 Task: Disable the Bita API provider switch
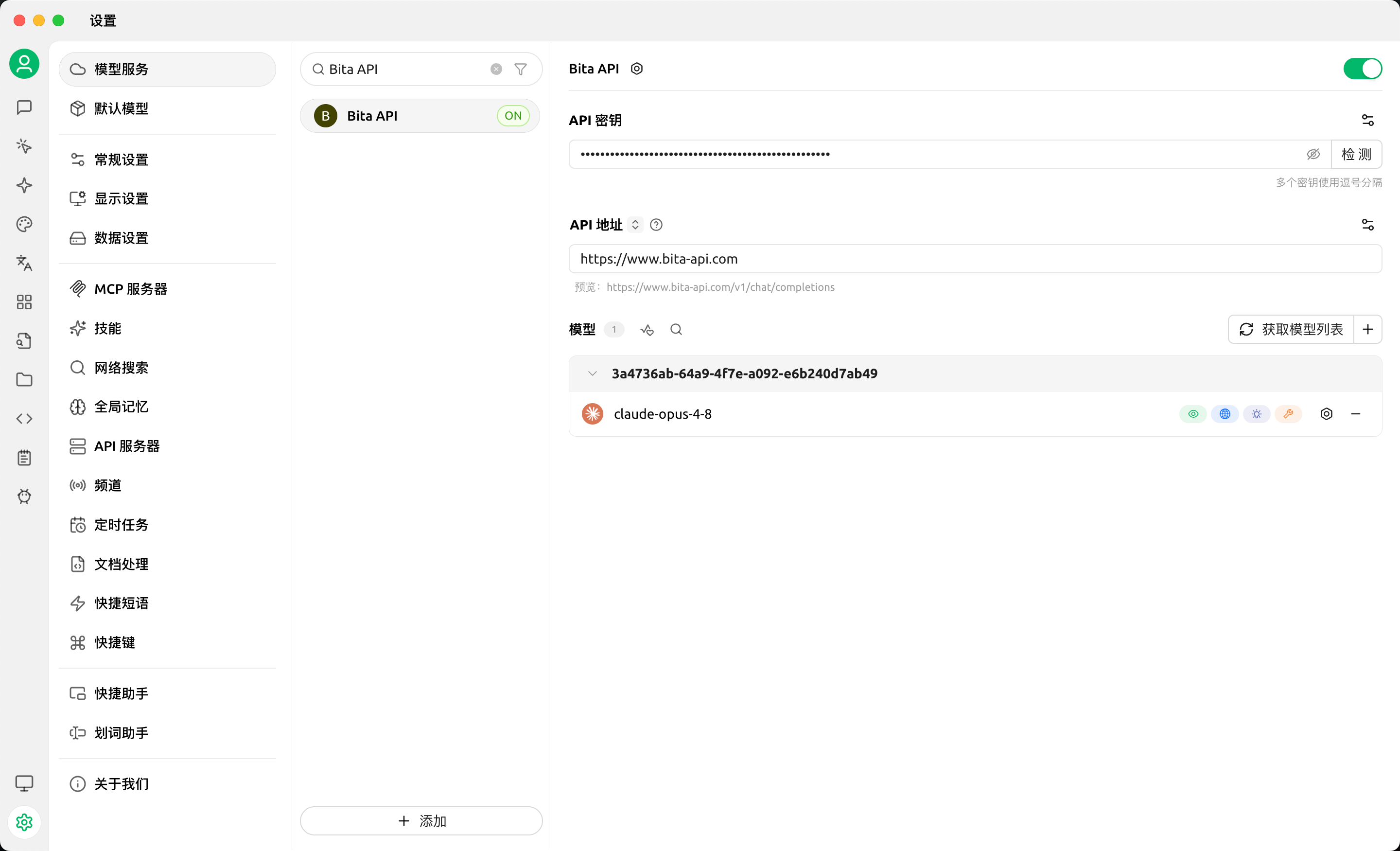1363,69
